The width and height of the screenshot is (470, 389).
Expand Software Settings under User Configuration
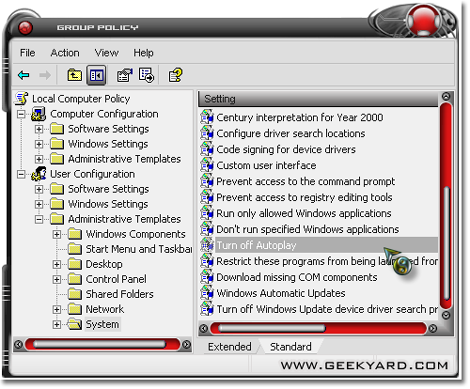[39, 189]
